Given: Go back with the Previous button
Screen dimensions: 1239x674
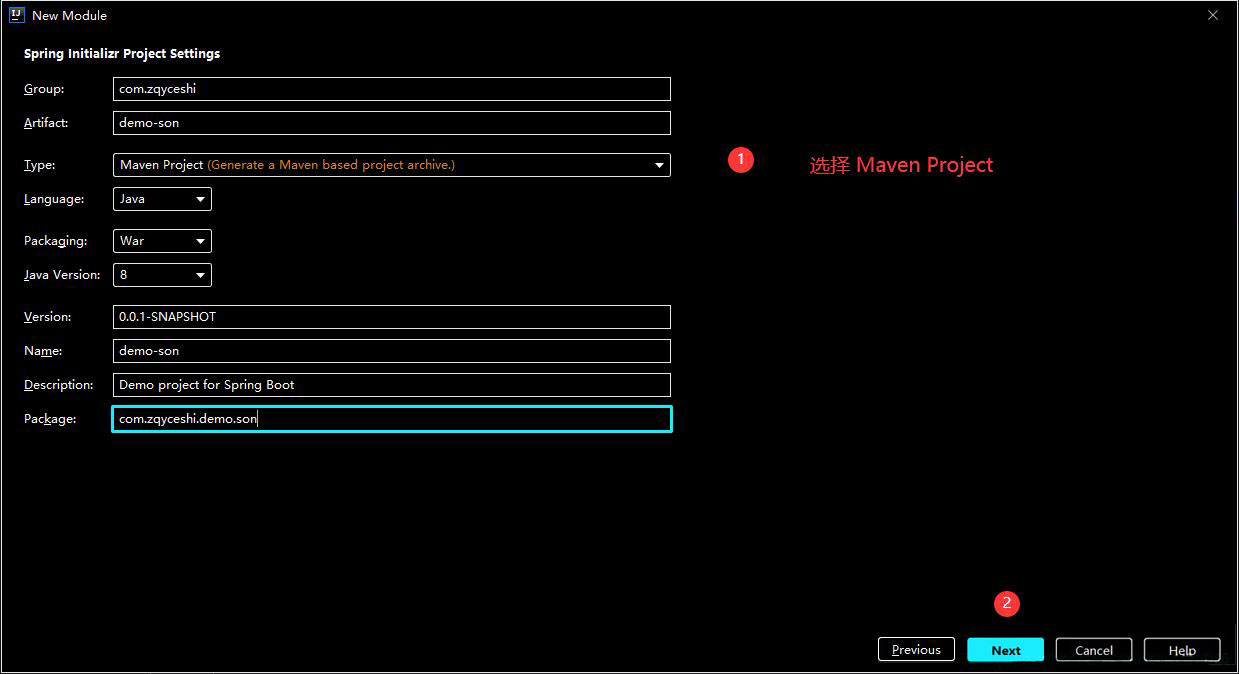Looking at the screenshot, I should pyautogui.click(x=916, y=650).
